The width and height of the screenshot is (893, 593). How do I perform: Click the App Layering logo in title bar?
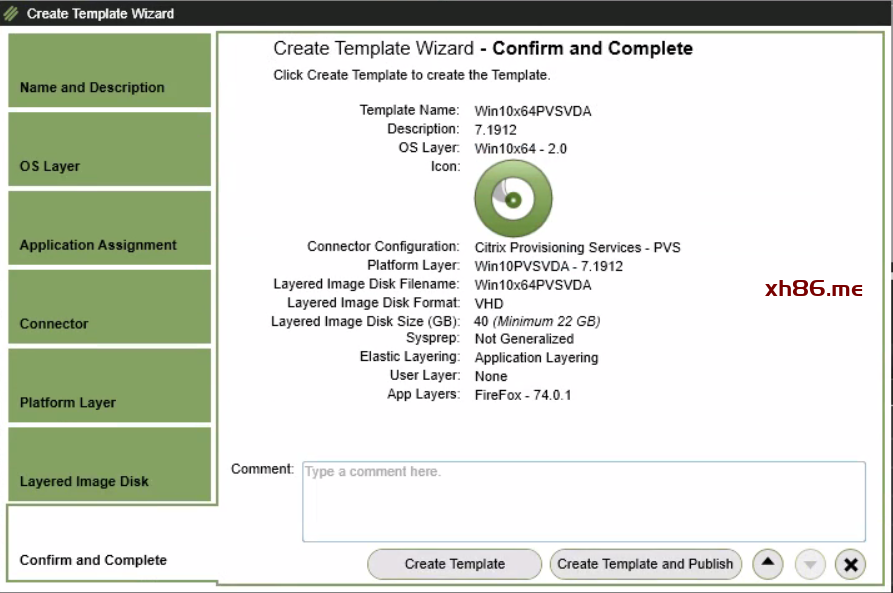(x=12, y=13)
